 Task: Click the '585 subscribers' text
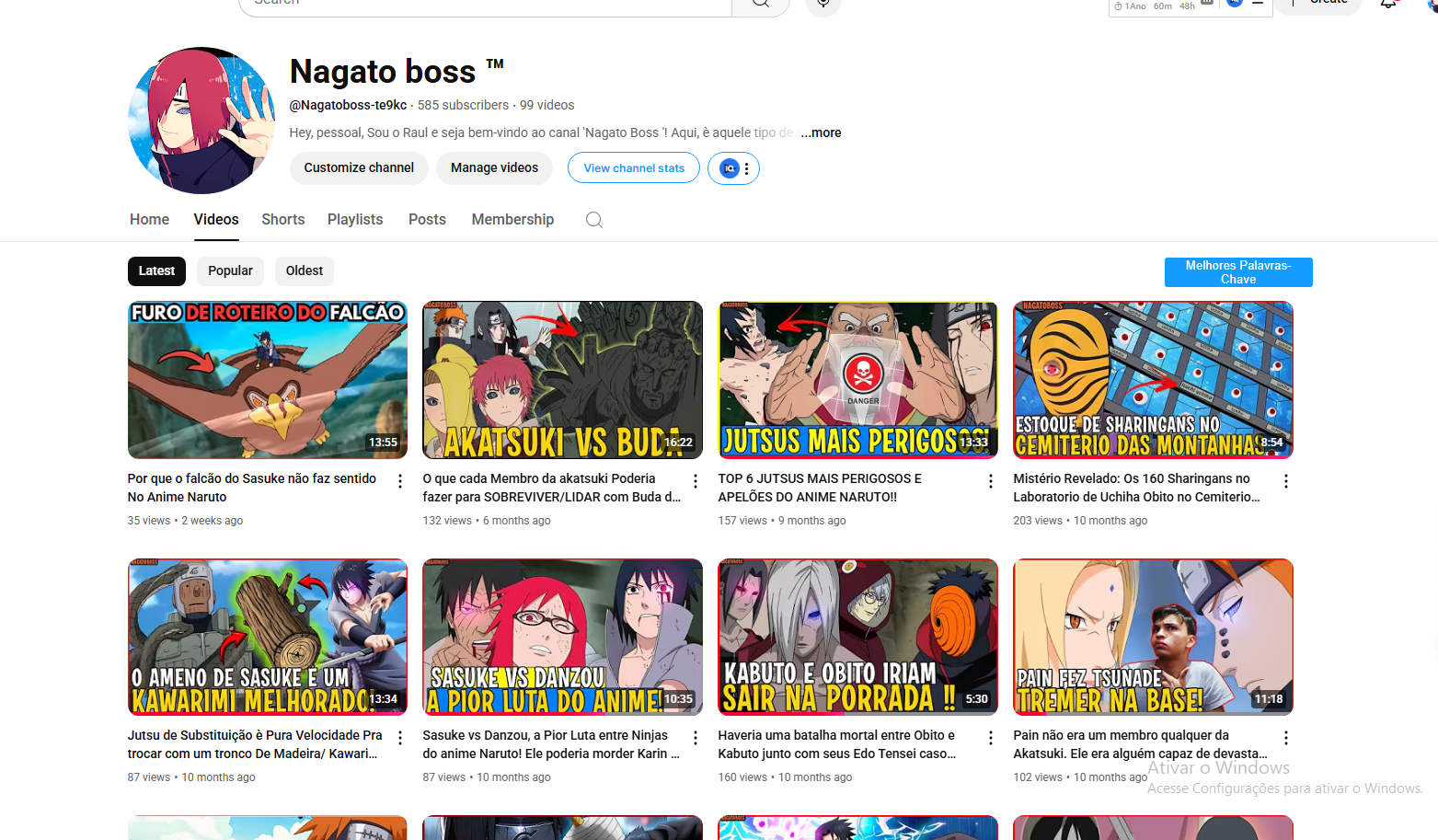tap(463, 105)
